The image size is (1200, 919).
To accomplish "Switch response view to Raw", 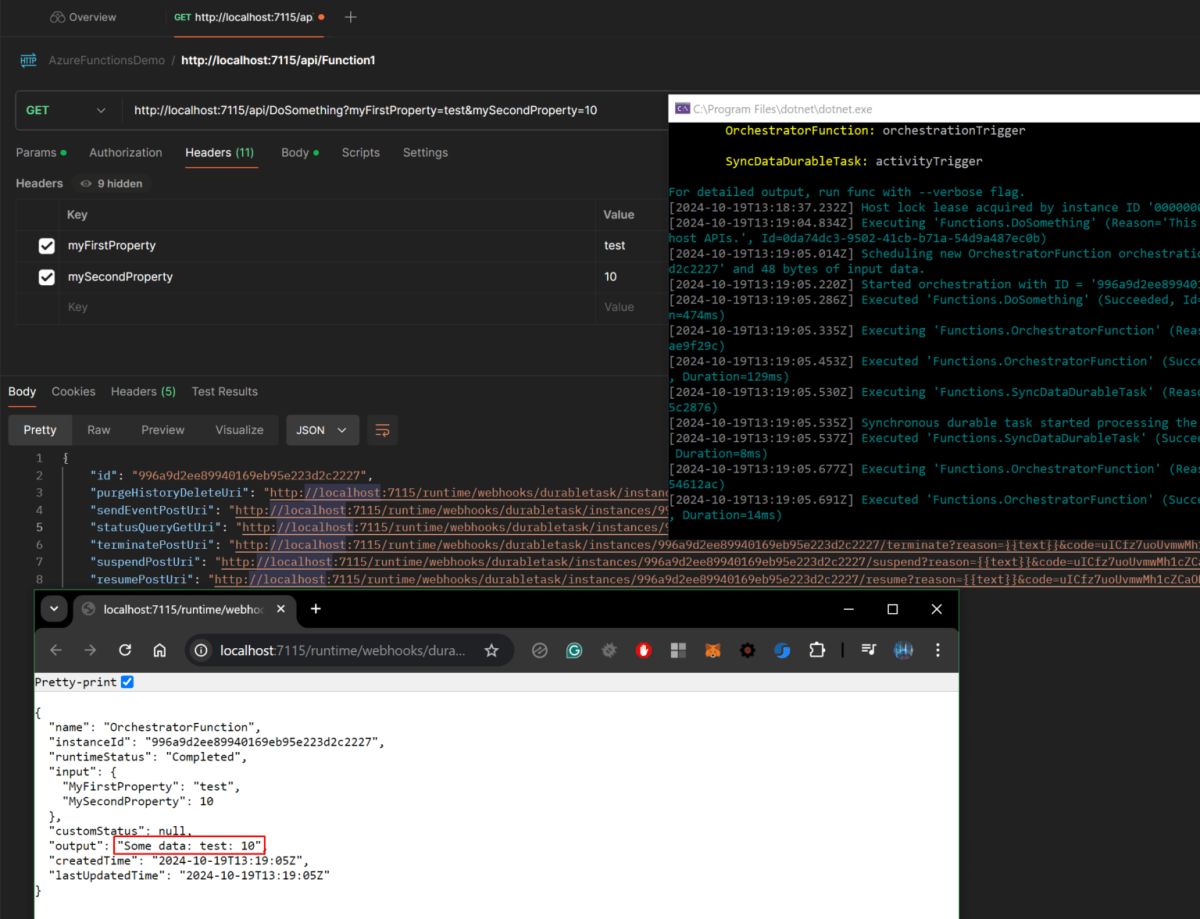I will coord(98,429).
